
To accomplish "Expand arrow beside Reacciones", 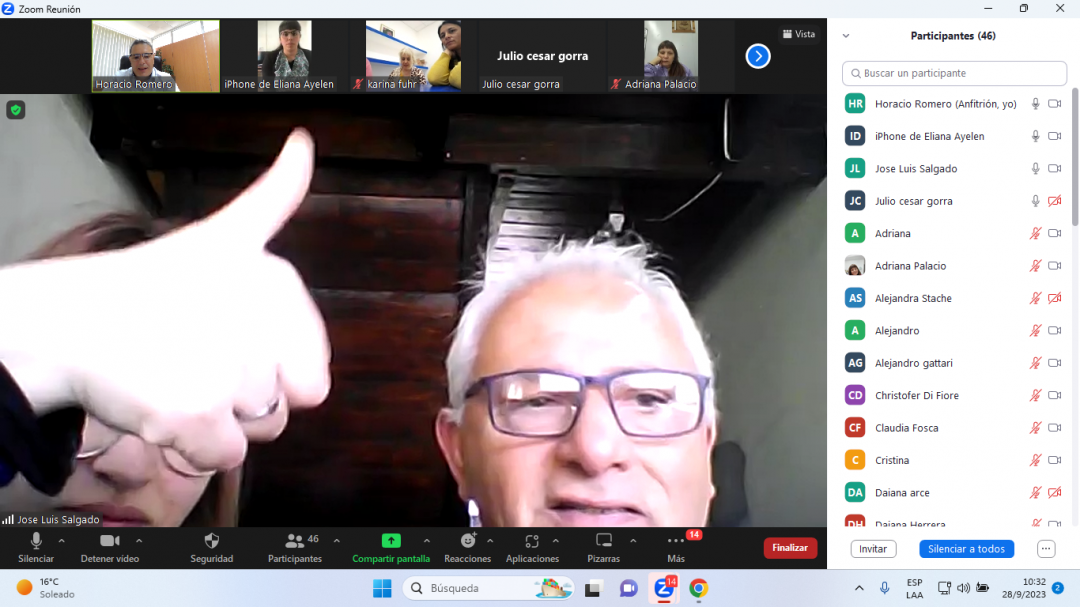I will (x=490, y=541).
